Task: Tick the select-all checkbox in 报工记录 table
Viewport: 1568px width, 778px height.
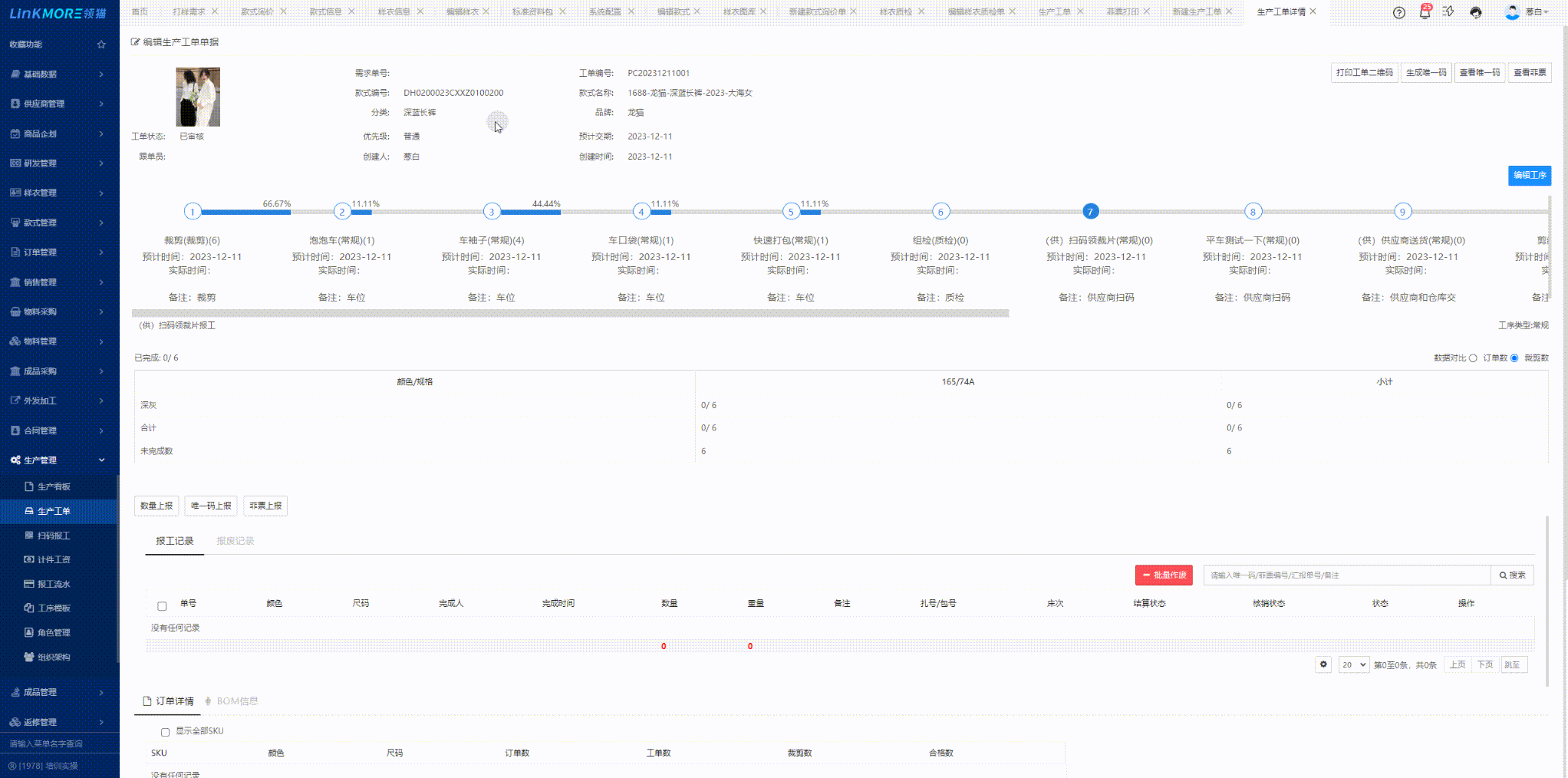Action: tap(162, 606)
